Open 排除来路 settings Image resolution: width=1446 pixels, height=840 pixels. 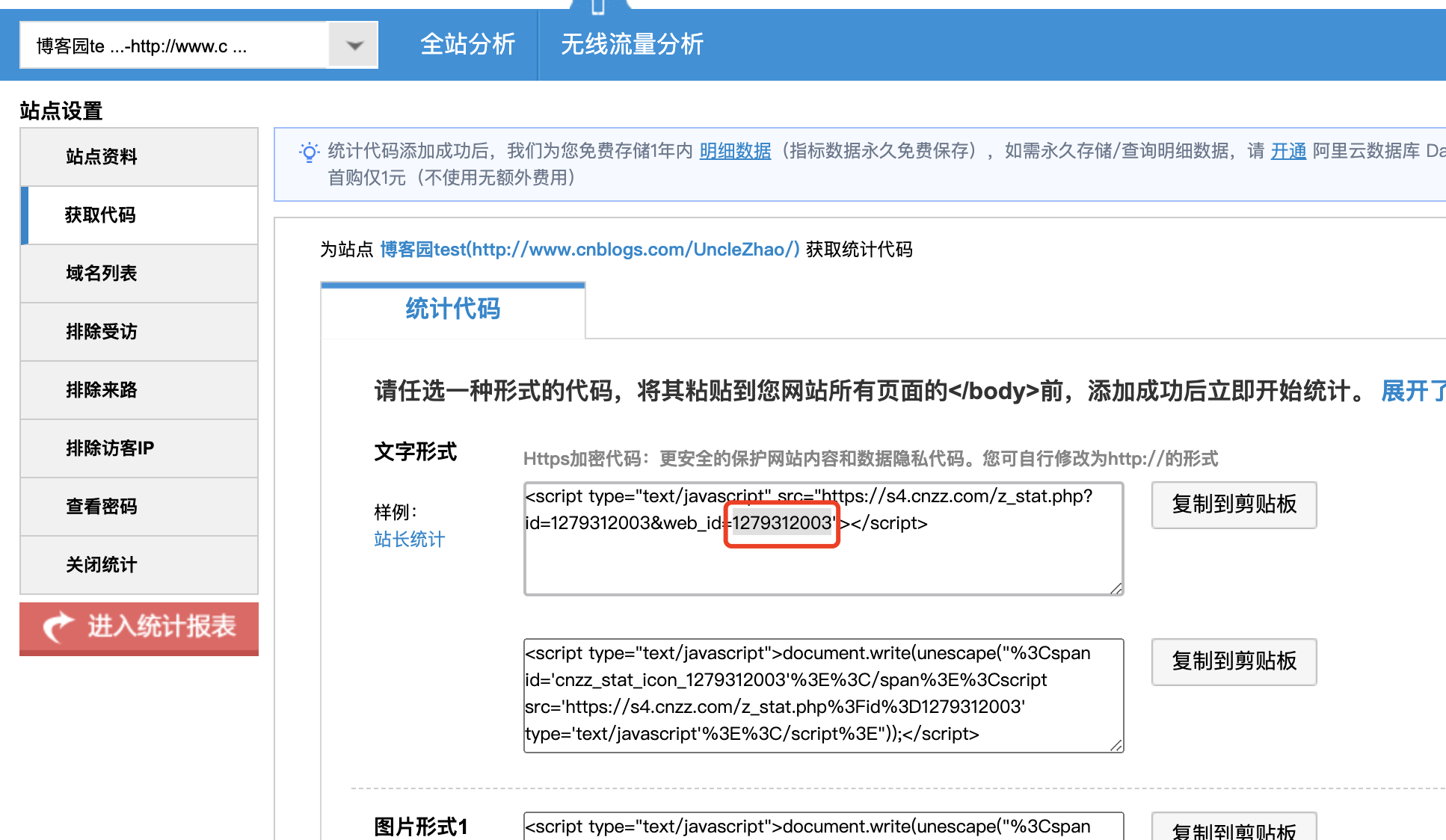point(139,390)
